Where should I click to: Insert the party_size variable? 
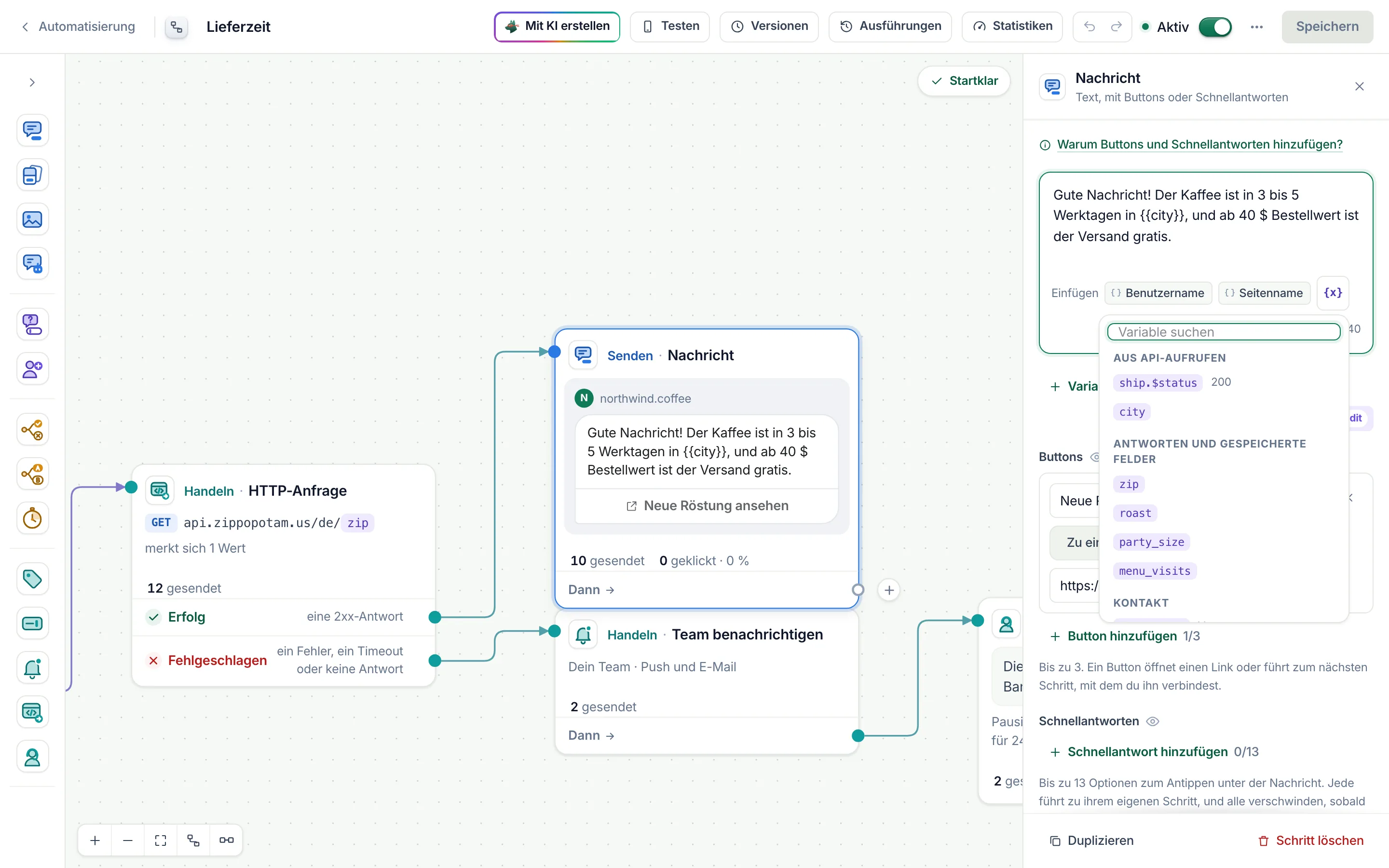point(1151,542)
